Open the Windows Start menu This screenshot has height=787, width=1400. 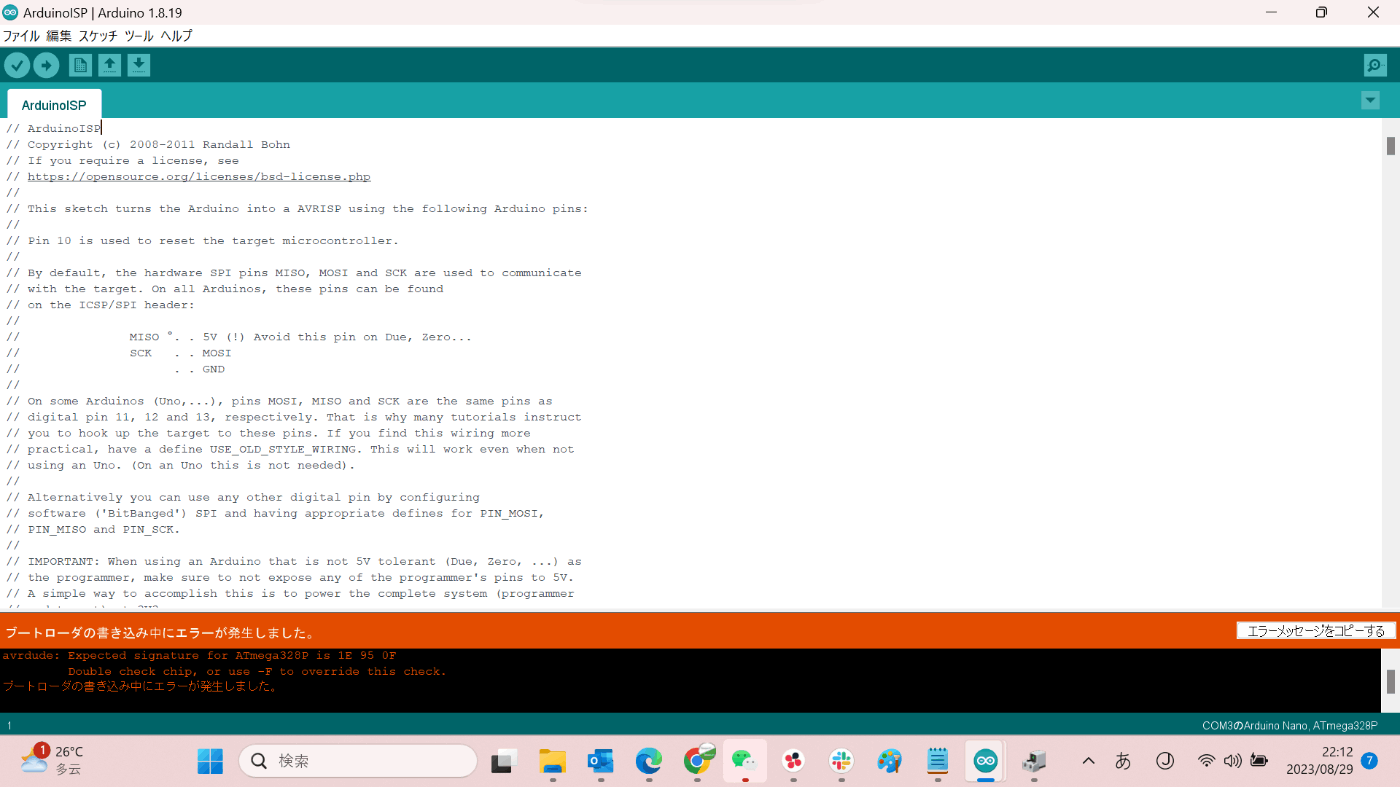point(210,761)
